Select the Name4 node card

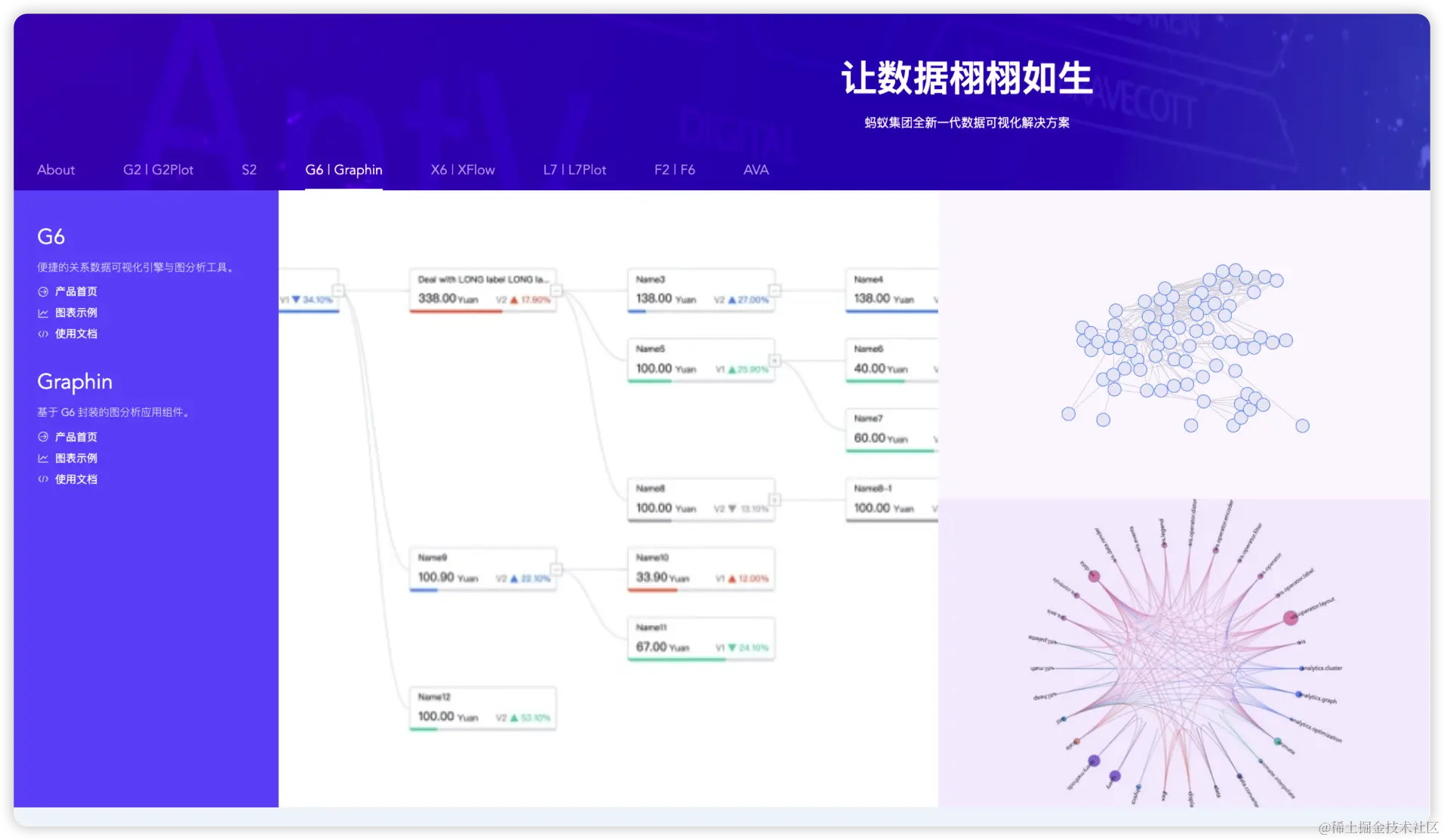(891, 291)
